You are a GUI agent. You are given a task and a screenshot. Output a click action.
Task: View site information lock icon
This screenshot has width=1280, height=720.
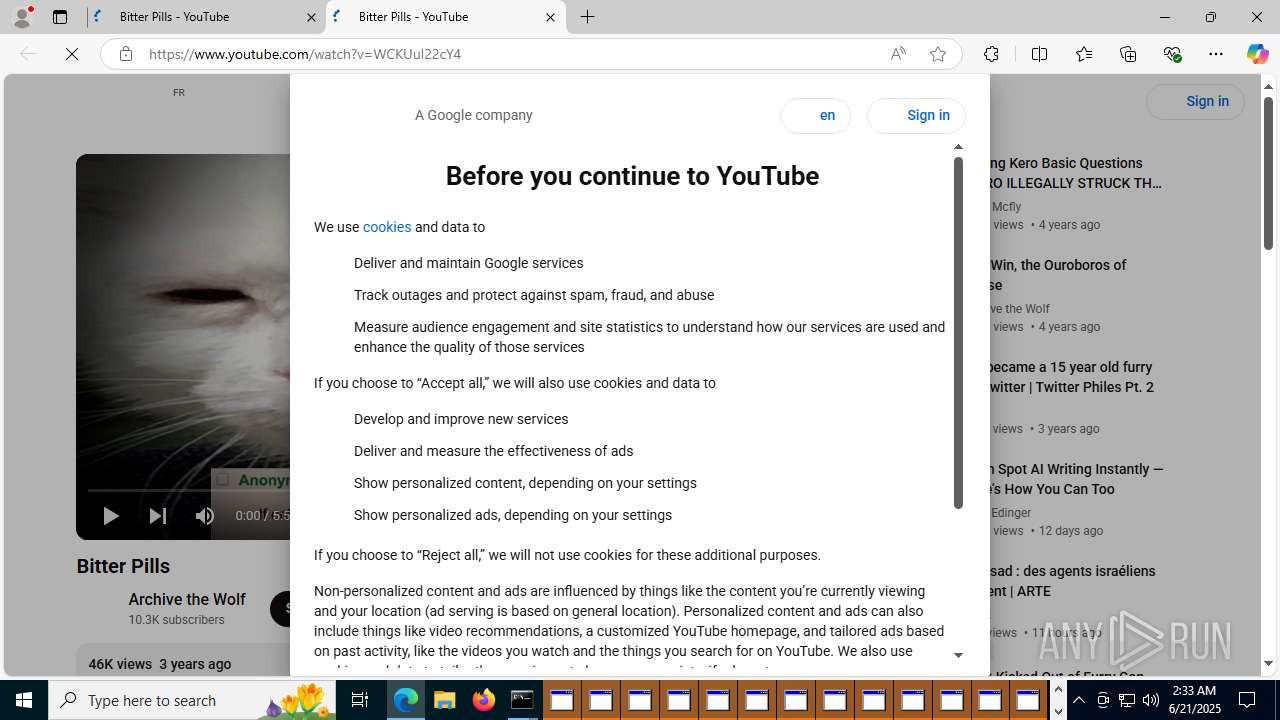point(126,54)
